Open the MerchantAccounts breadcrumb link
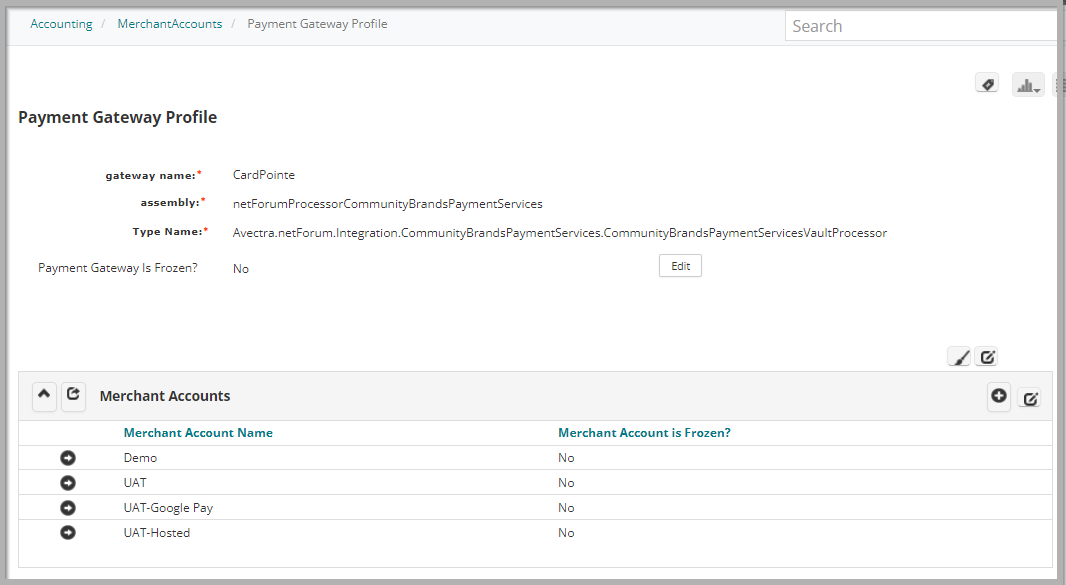 [170, 23]
